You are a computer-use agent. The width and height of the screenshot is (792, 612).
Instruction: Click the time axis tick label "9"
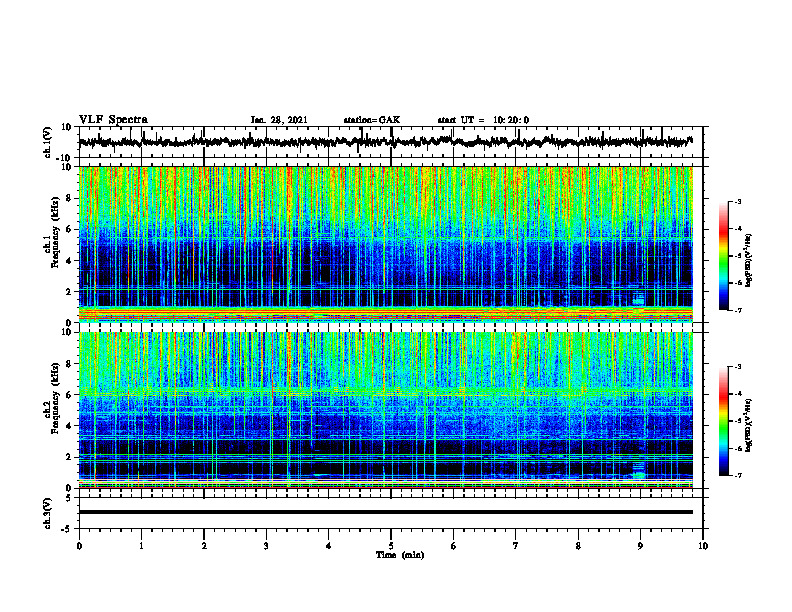coord(640,546)
